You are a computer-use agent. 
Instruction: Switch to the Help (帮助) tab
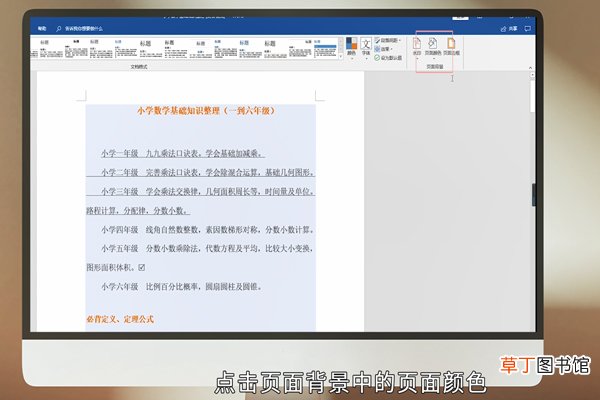click(42, 28)
